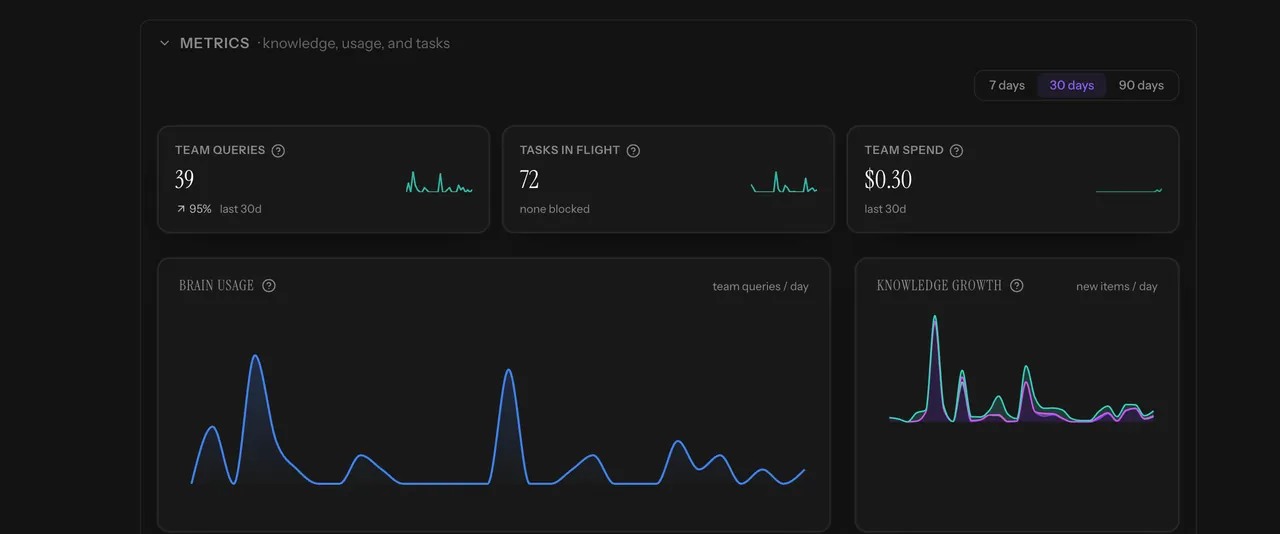Open help icon beside Brain Usage
1280x534 pixels.
coord(269,286)
